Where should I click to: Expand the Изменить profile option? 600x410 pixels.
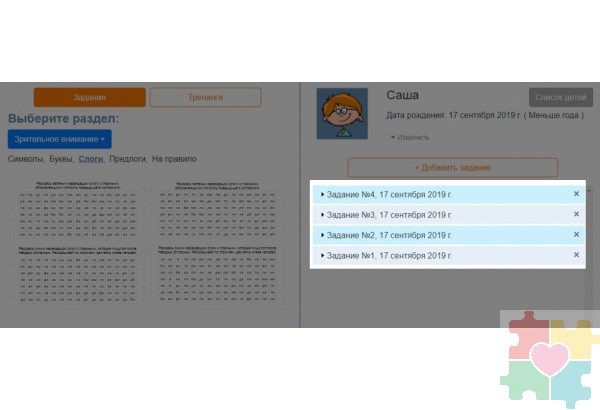coord(410,137)
